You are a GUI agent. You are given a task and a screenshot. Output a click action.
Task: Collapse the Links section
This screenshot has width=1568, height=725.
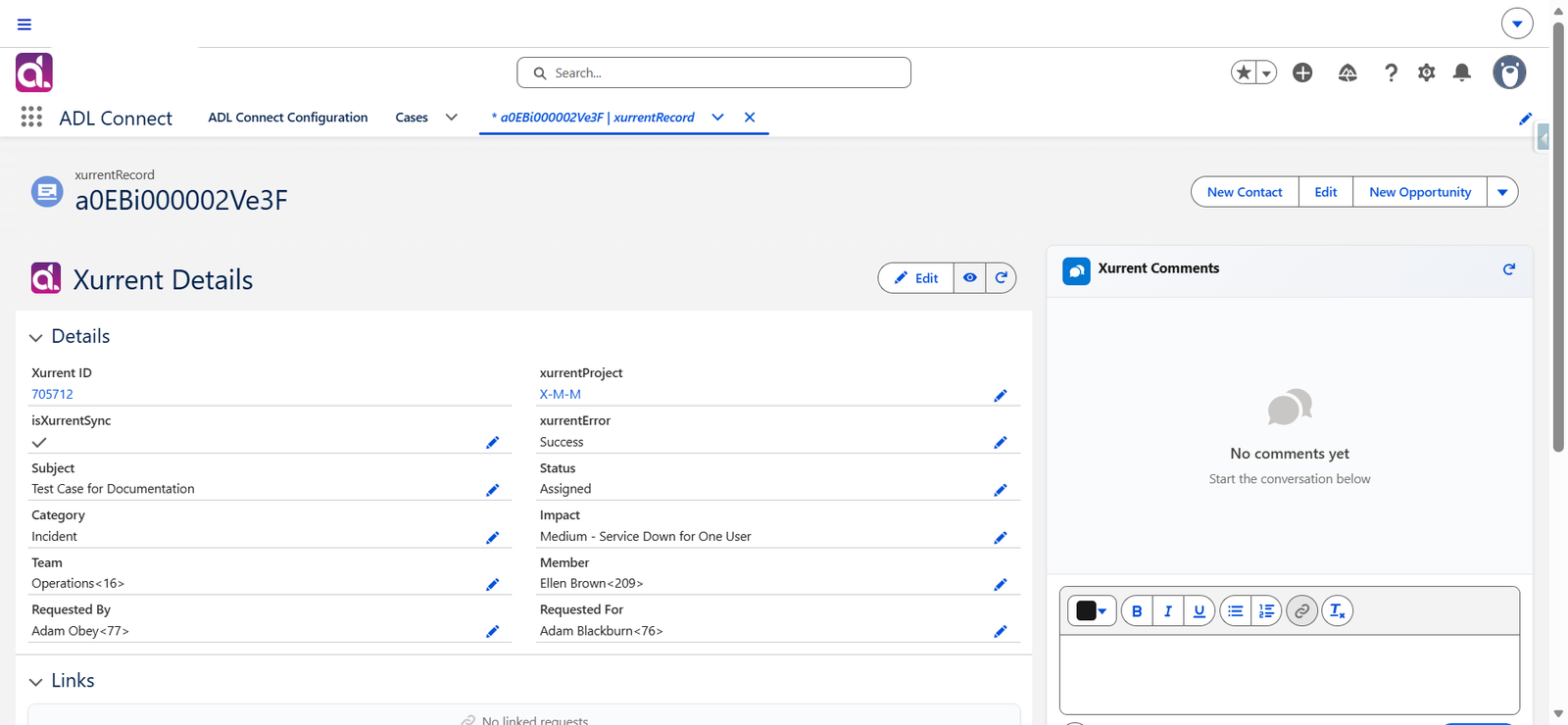click(x=36, y=681)
